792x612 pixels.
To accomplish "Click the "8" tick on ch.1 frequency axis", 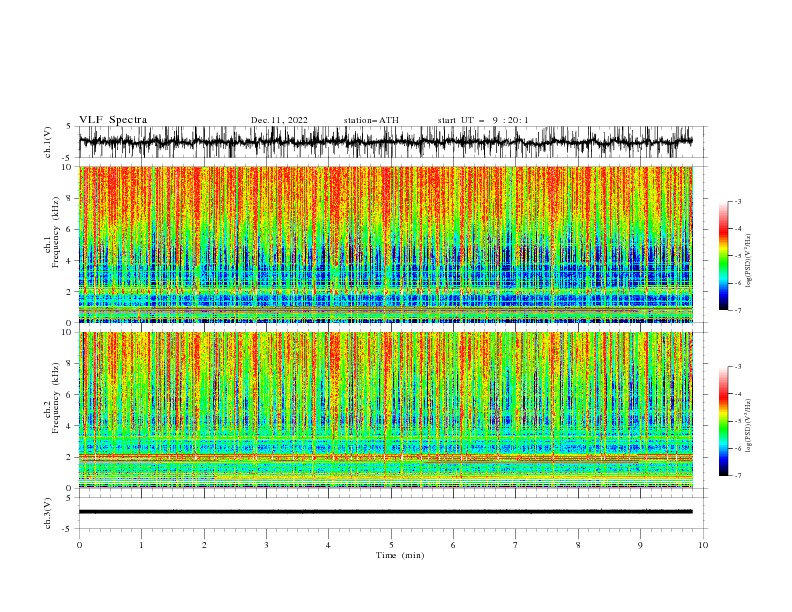I will (70, 198).
